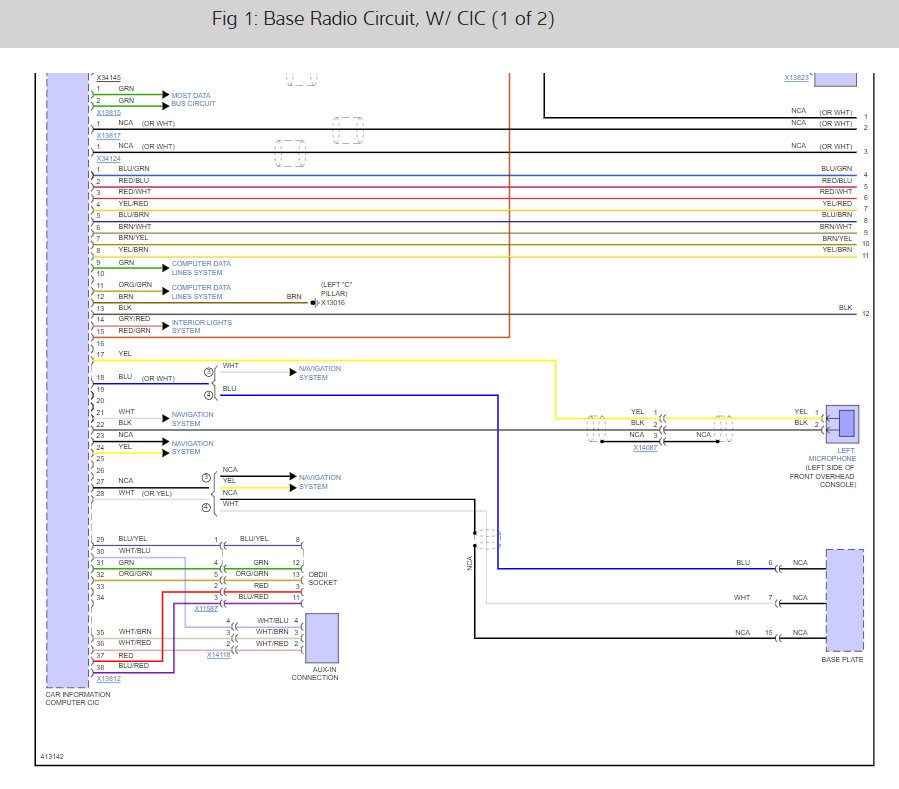This screenshot has width=899, height=789.
Task: Click the LEFT MICROPHONE label text
Action: pyautogui.click(x=832, y=455)
